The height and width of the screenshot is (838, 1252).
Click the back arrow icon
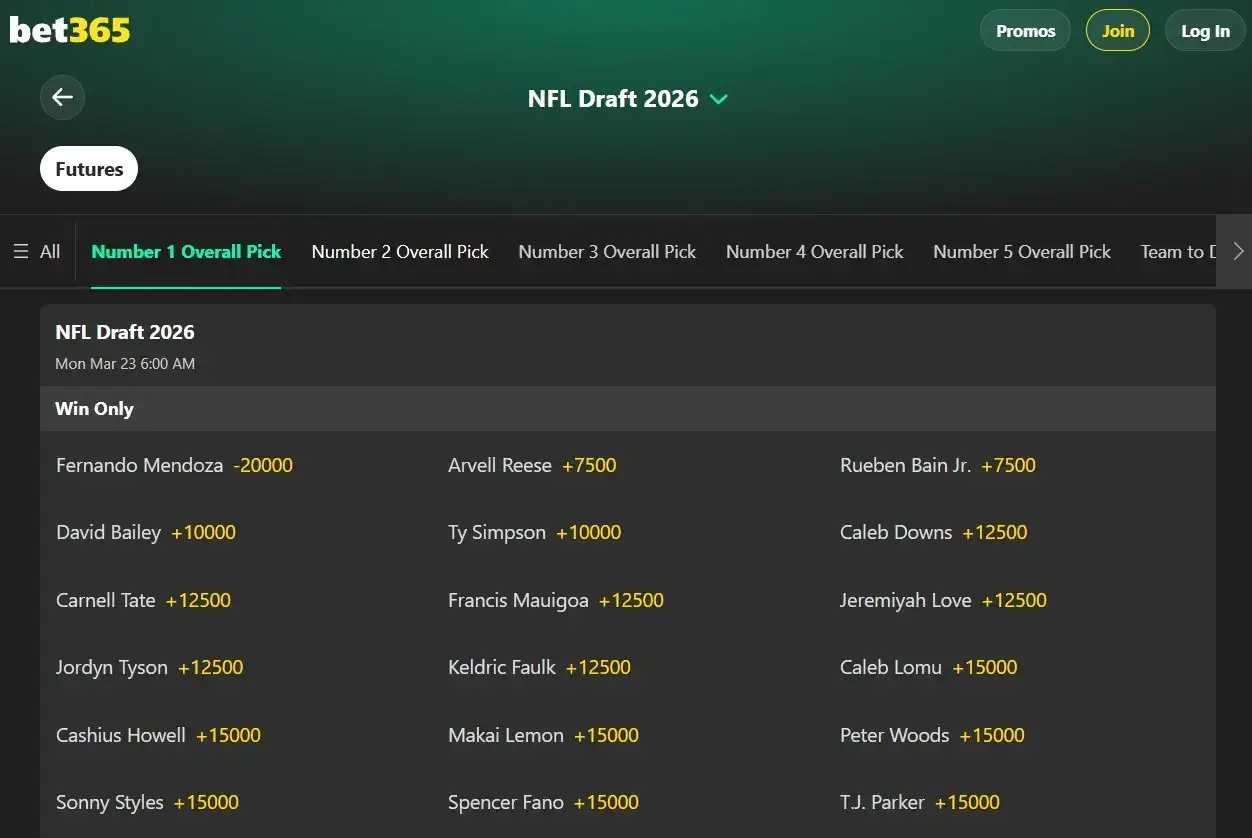62,97
